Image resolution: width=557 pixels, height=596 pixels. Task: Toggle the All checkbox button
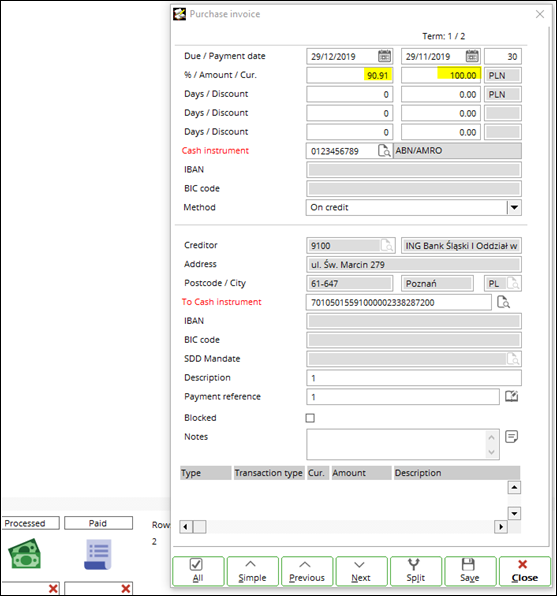click(198, 571)
